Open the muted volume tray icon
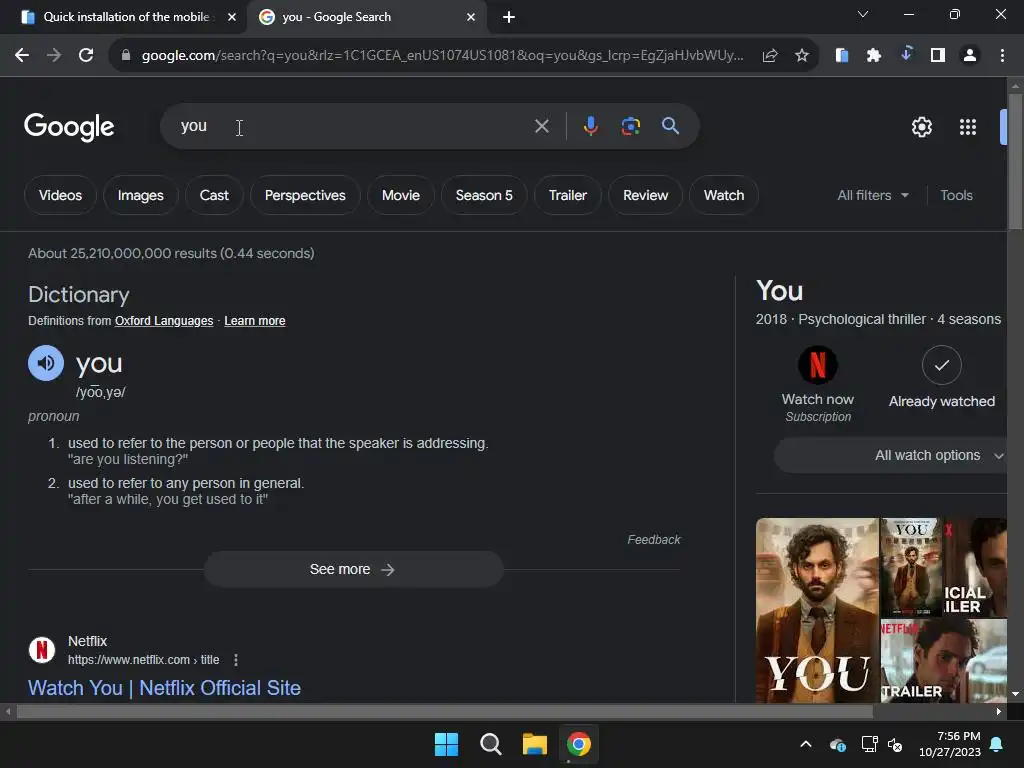Screen dimensions: 1024x768 pyautogui.click(x=895, y=744)
